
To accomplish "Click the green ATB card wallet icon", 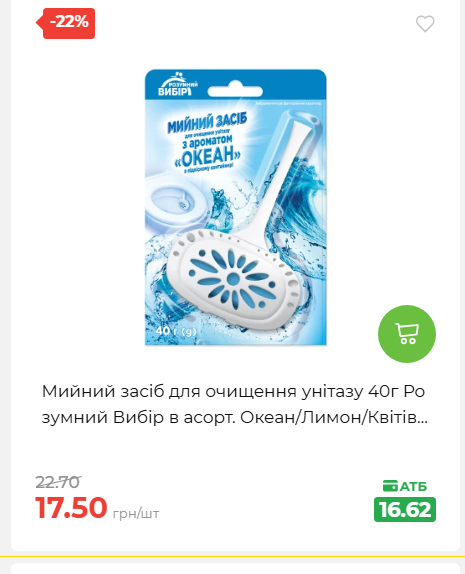I will [x=390, y=486].
